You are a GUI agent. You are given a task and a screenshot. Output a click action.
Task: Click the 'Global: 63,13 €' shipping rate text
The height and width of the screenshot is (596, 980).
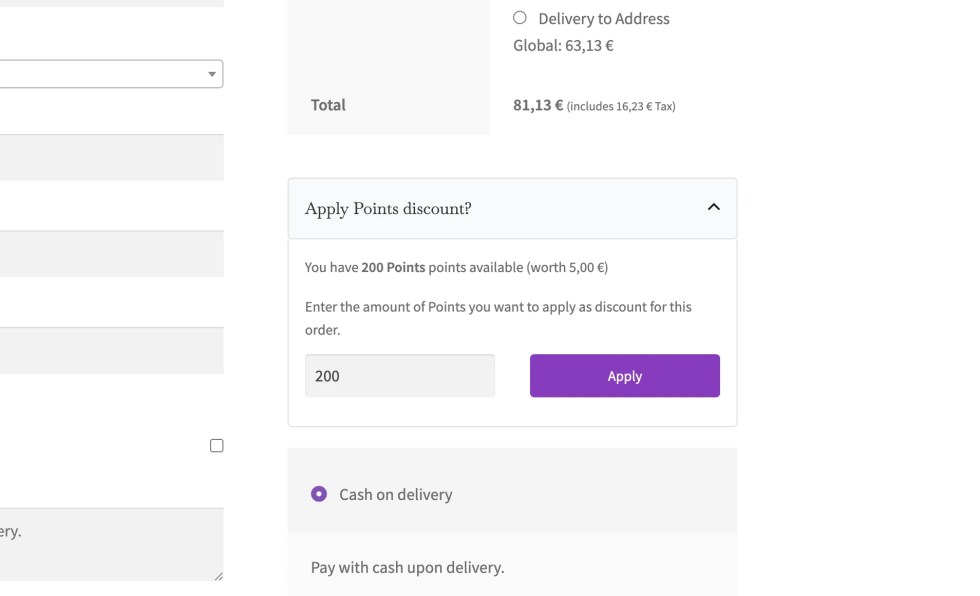(x=563, y=45)
